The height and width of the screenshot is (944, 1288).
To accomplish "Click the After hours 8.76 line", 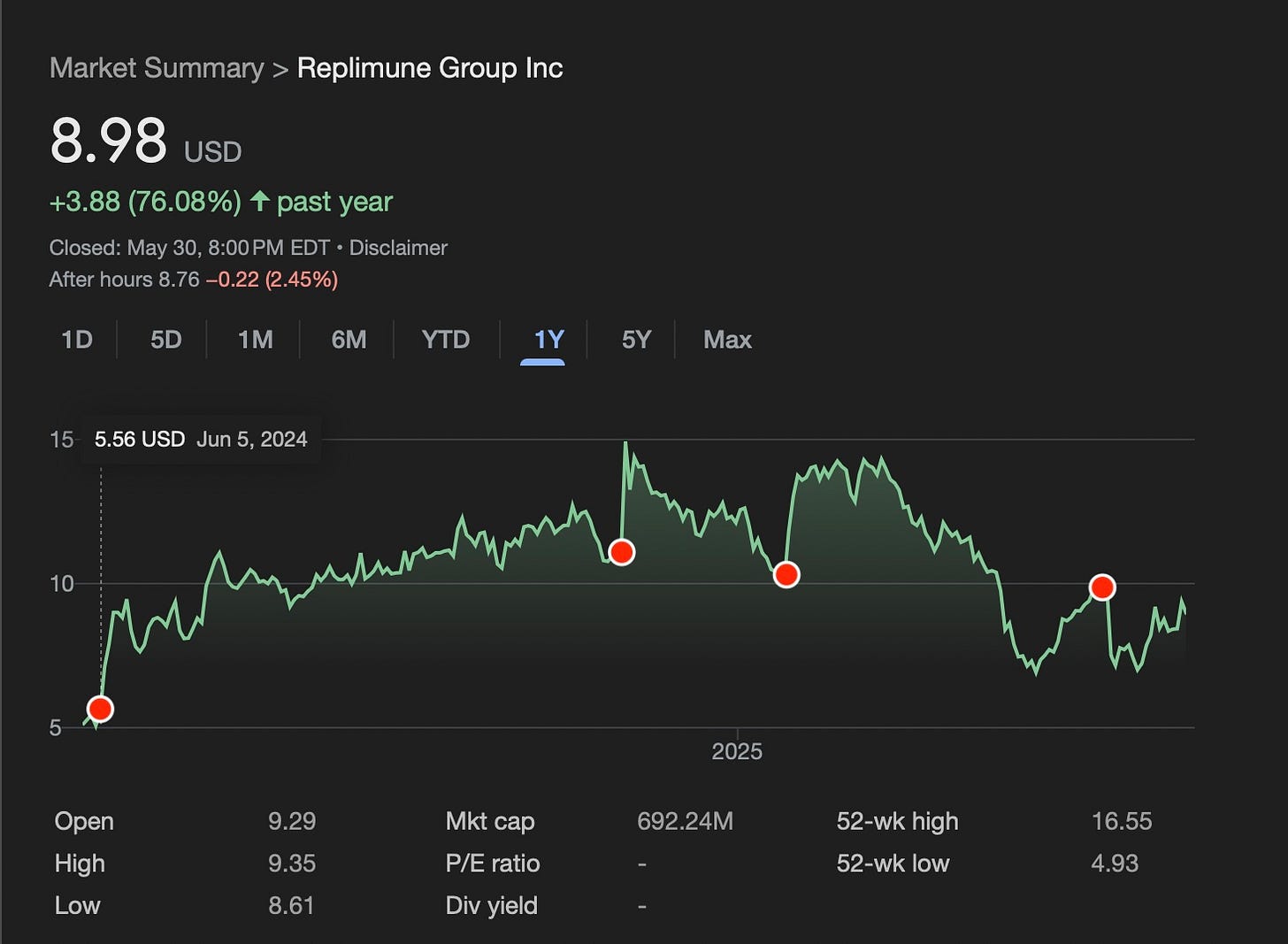I will [x=194, y=280].
